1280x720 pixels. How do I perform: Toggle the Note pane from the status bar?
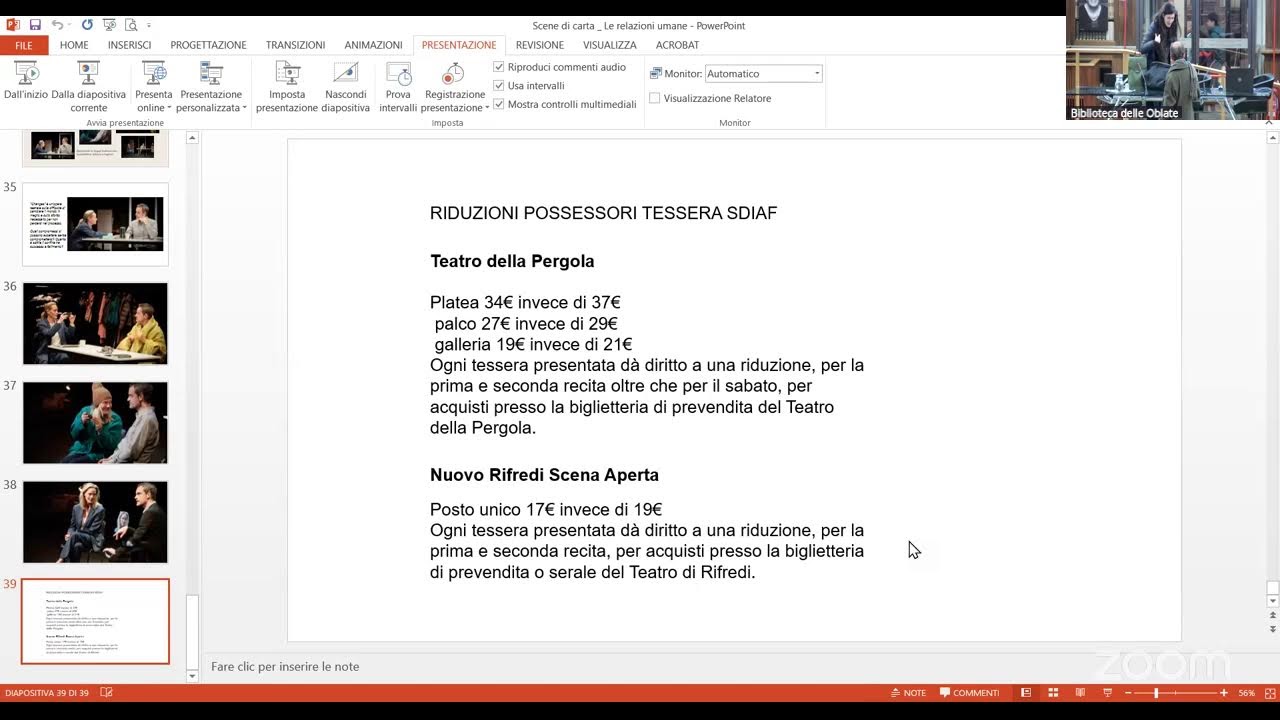tap(908, 693)
